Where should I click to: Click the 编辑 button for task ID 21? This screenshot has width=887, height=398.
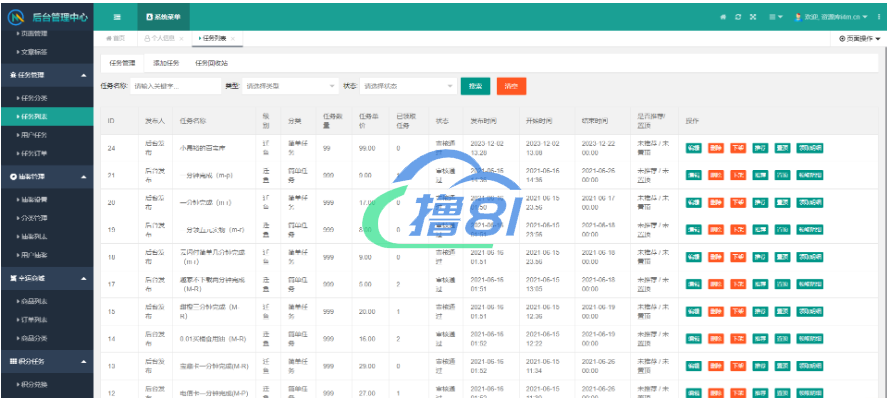tap(694, 175)
